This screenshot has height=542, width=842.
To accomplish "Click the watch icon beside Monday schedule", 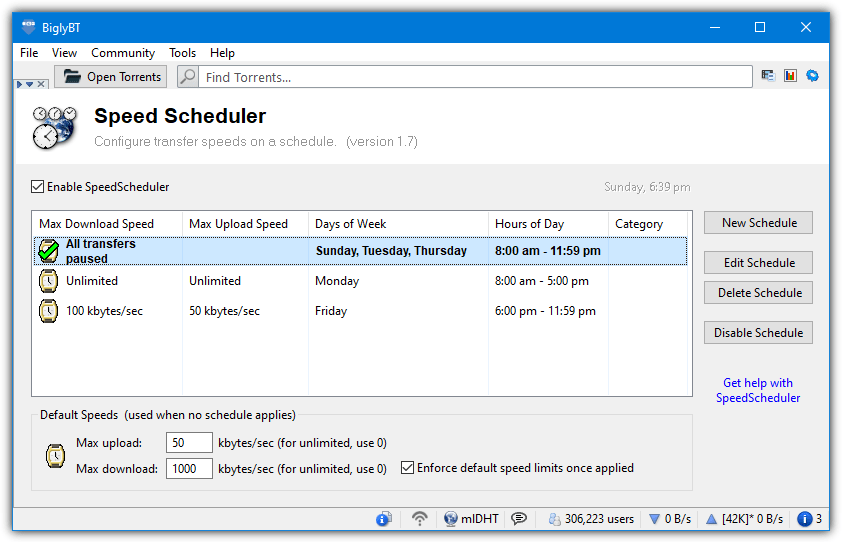I will click(x=48, y=281).
